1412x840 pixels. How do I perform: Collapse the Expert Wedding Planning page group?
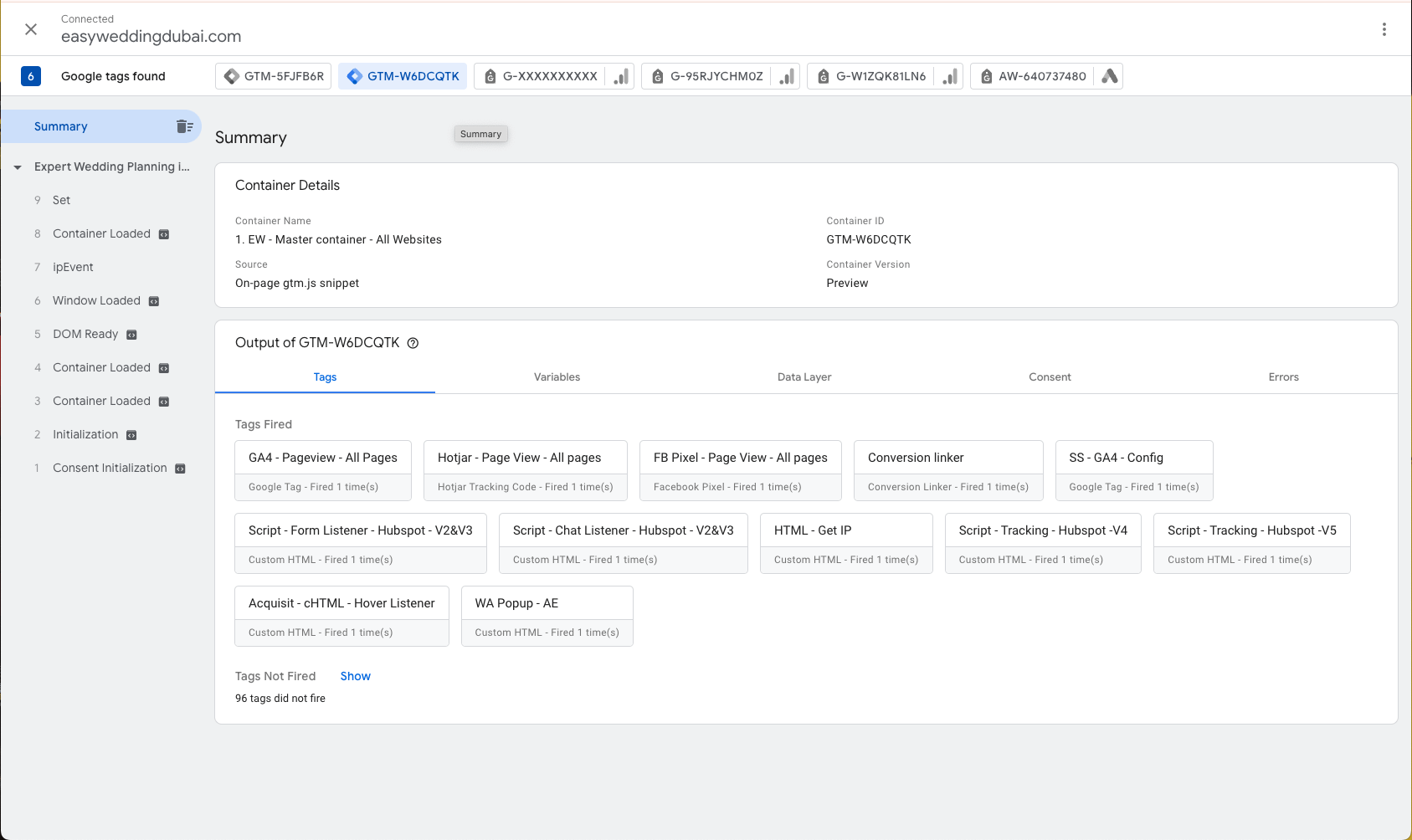[x=18, y=167]
